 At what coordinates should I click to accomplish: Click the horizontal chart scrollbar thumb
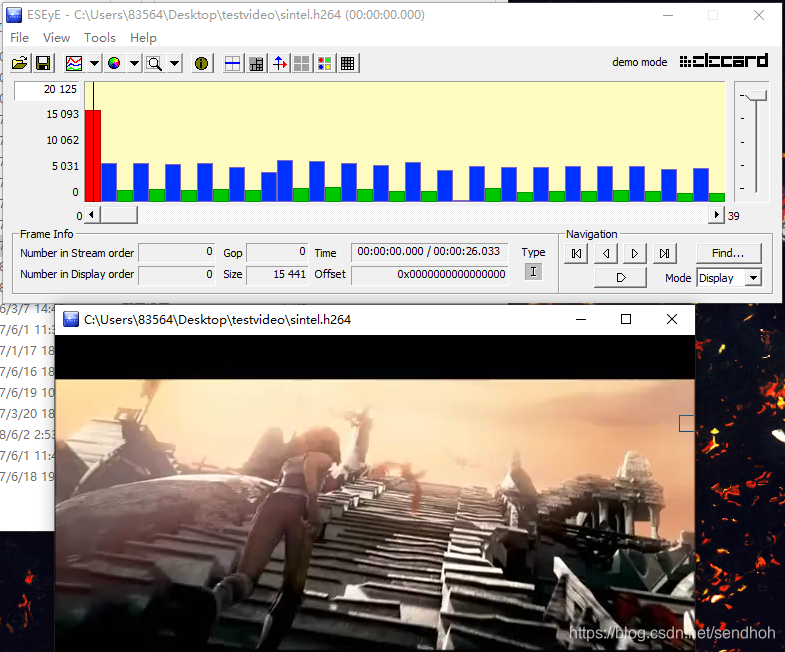[x=118, y=215]
